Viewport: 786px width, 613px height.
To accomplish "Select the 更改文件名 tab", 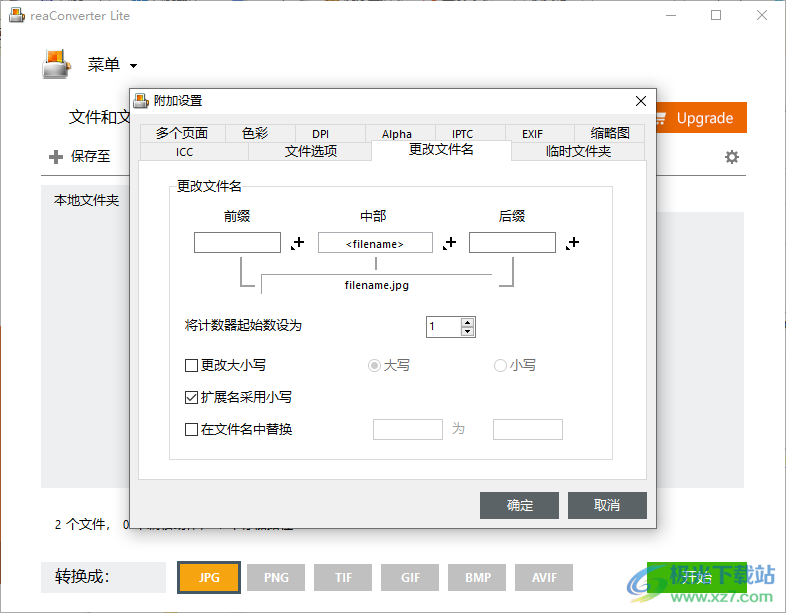I will tap(442, 150).
